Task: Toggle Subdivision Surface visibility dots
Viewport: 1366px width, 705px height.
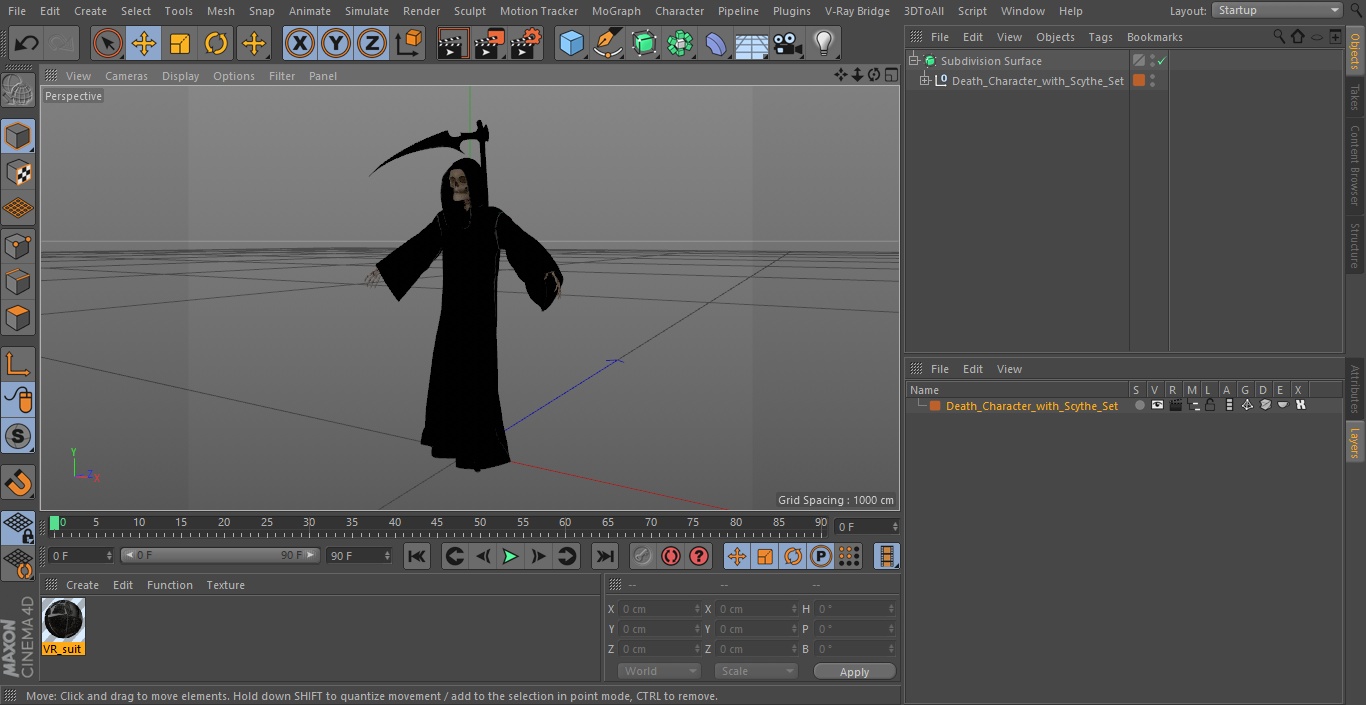Action: pos(1152,61)
